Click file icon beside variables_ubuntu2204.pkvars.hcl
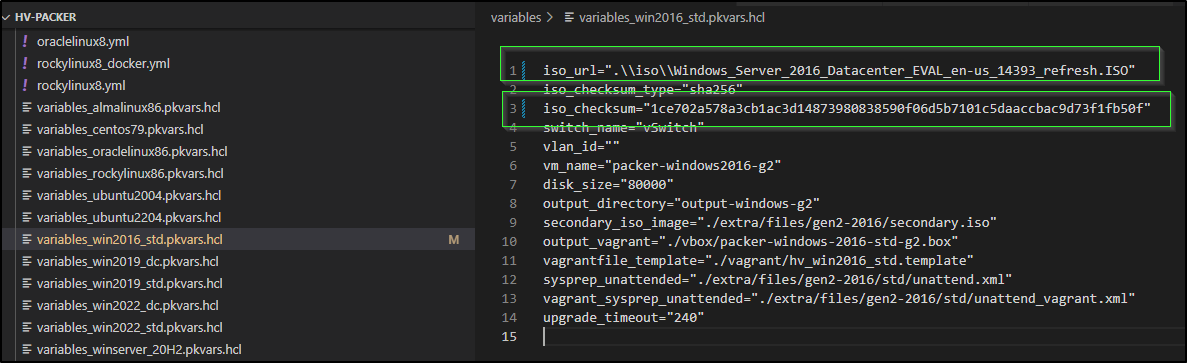This screenshot has width=1187, height=363. coord(27,218)
